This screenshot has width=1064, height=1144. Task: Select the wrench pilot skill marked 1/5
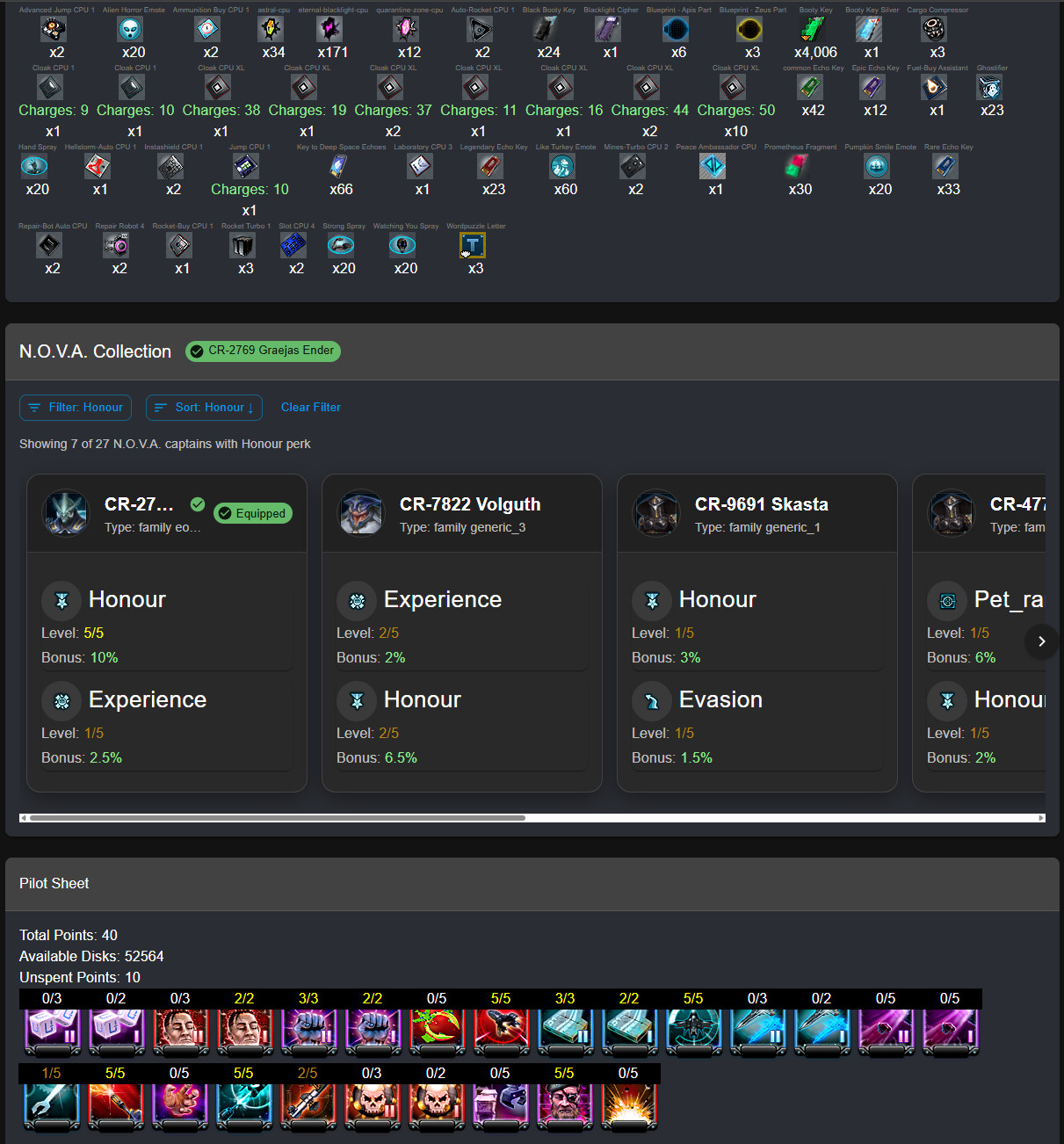pos(52,1105)
